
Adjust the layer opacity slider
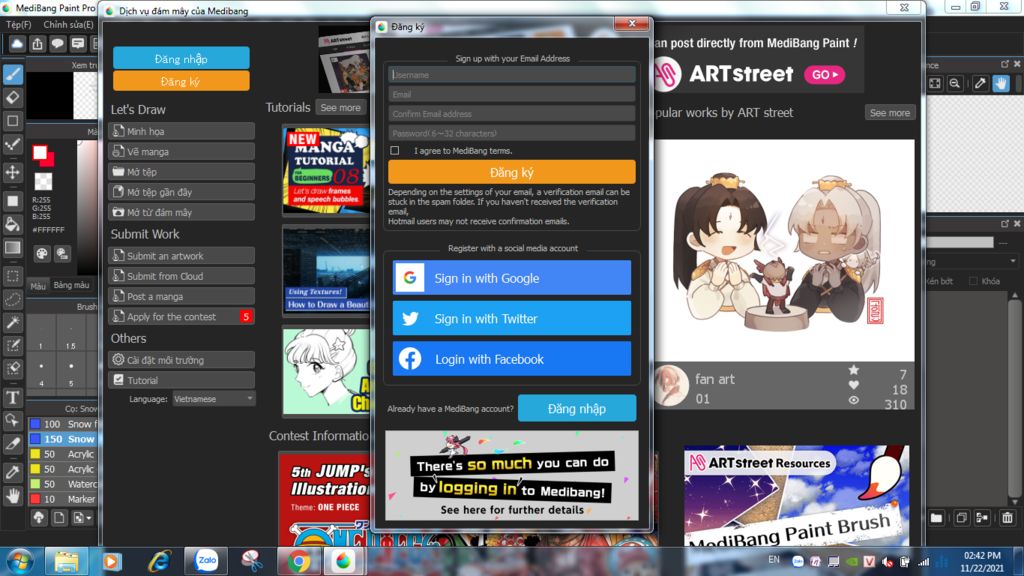pyautogui.click(x=960, y=242)
